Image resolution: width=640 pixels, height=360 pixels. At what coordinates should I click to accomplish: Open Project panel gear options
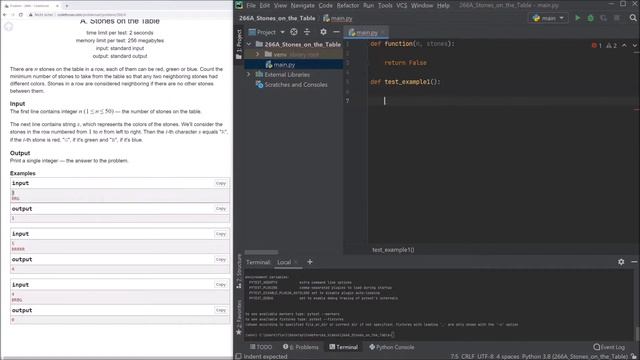click(x=323, y=32)
